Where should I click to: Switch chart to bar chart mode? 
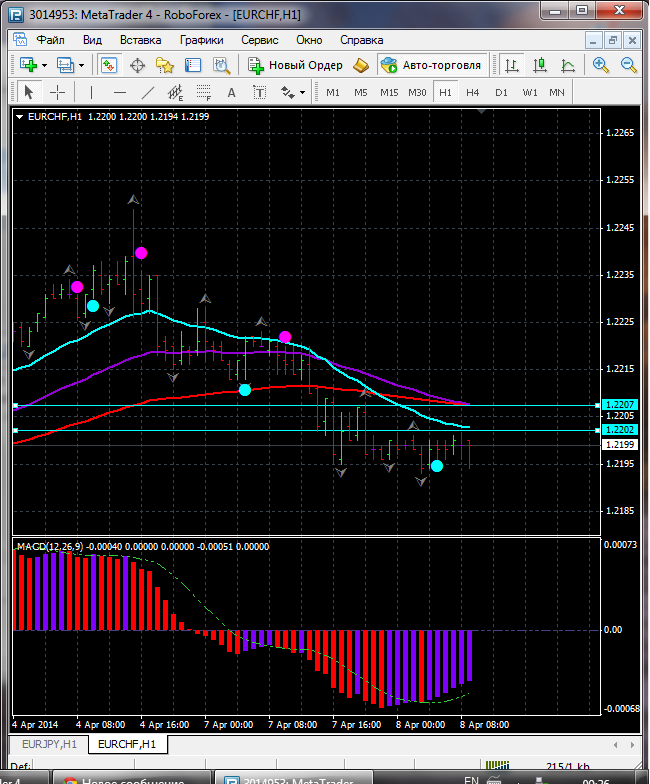(512, 65)
